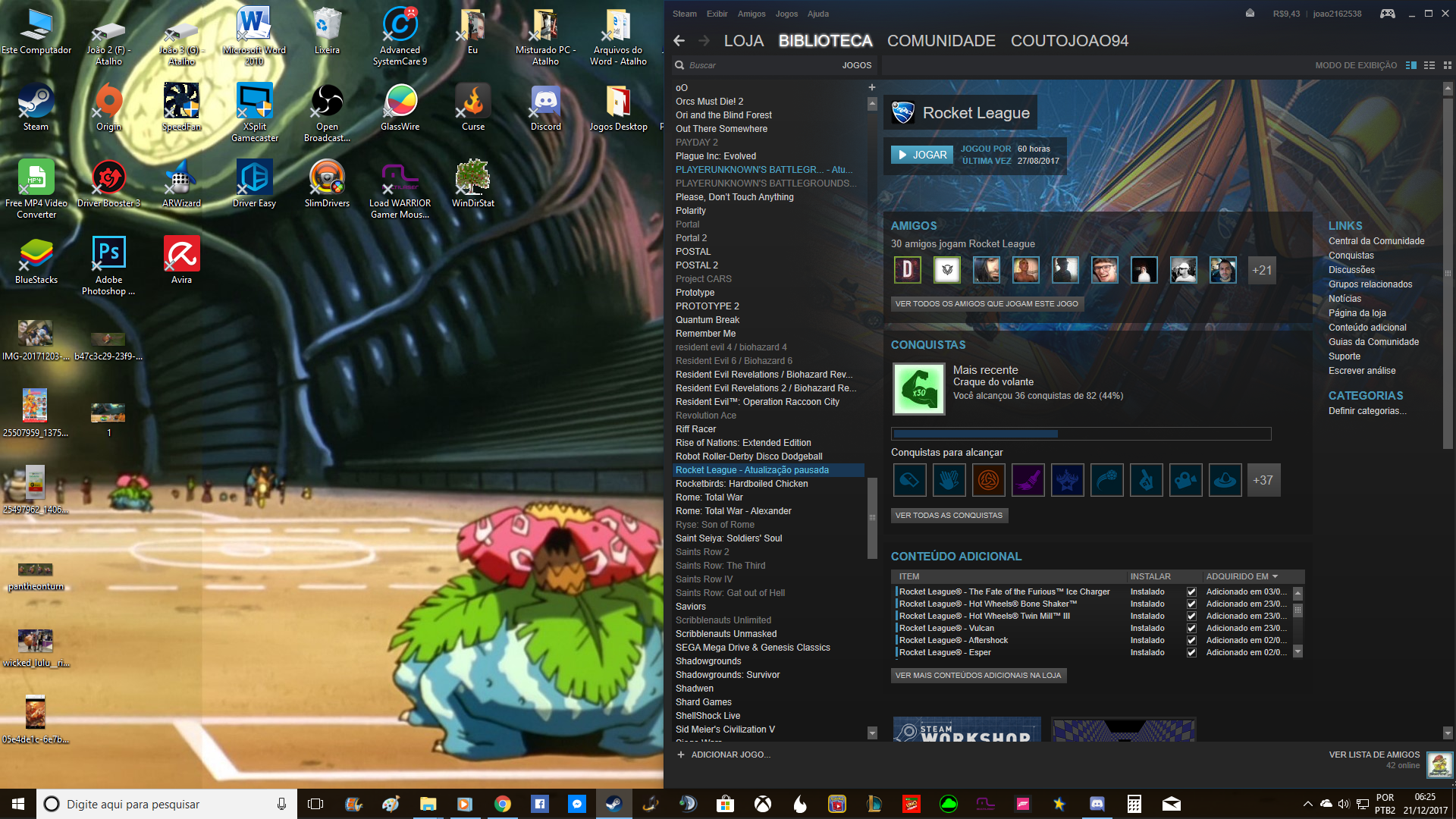Switch to details view mode icon
This screenshot has height=819, width=1456.
click(x=1410, y=65)
